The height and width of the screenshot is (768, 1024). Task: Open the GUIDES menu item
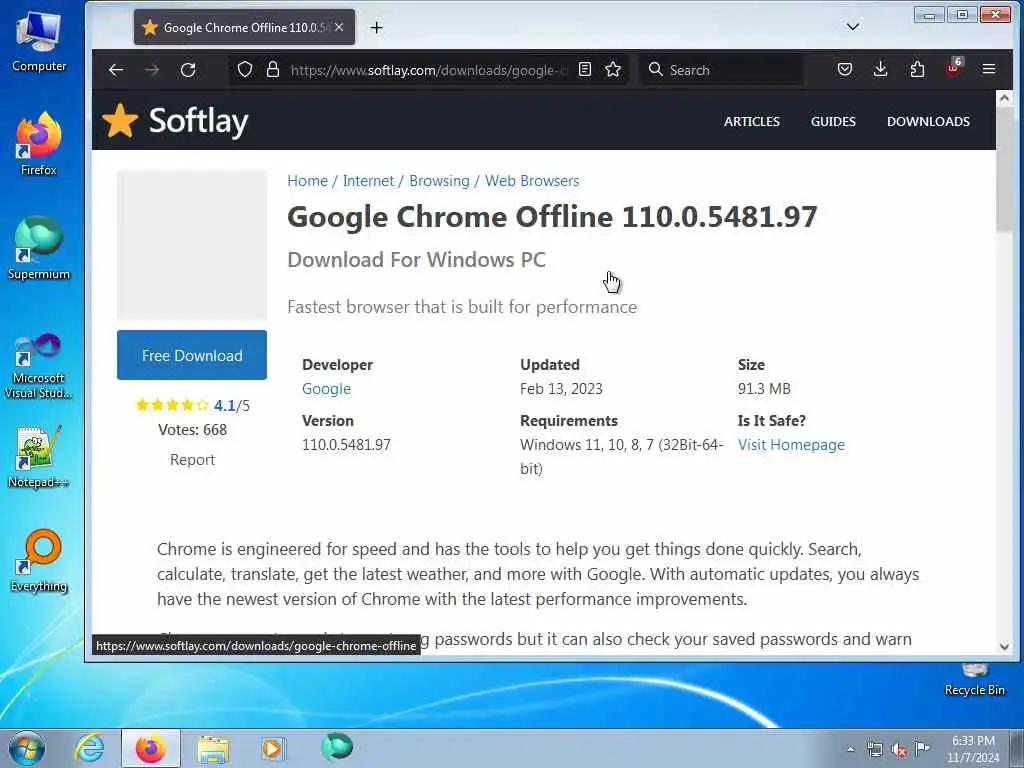click(x=833, y=121)
